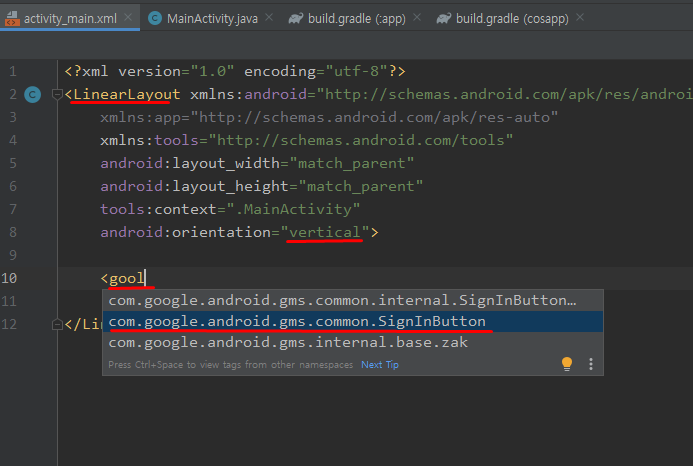
Task: Click the ".MainActivity" tools:context value
Action: 293,209
